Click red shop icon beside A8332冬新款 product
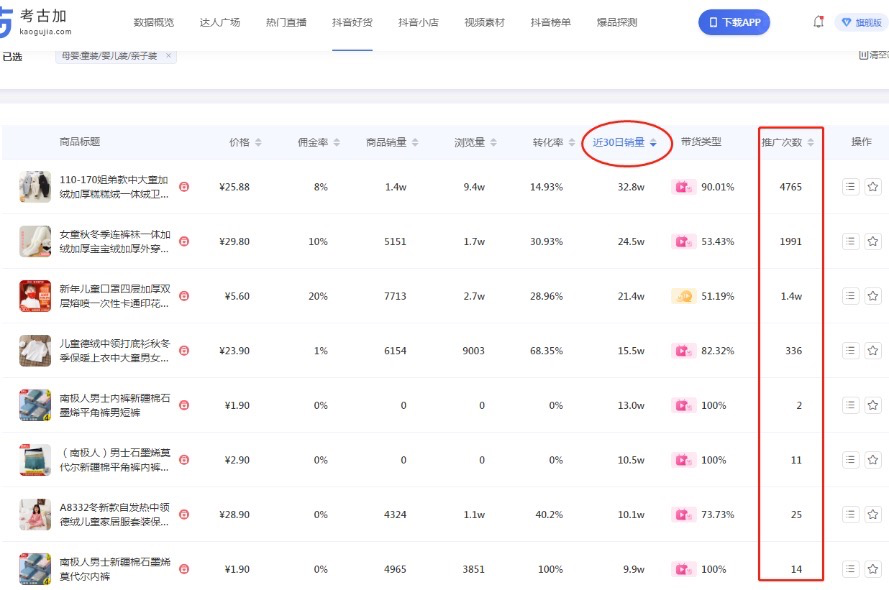This screenshot has height=590, width=889. click(x=184, y=514)
